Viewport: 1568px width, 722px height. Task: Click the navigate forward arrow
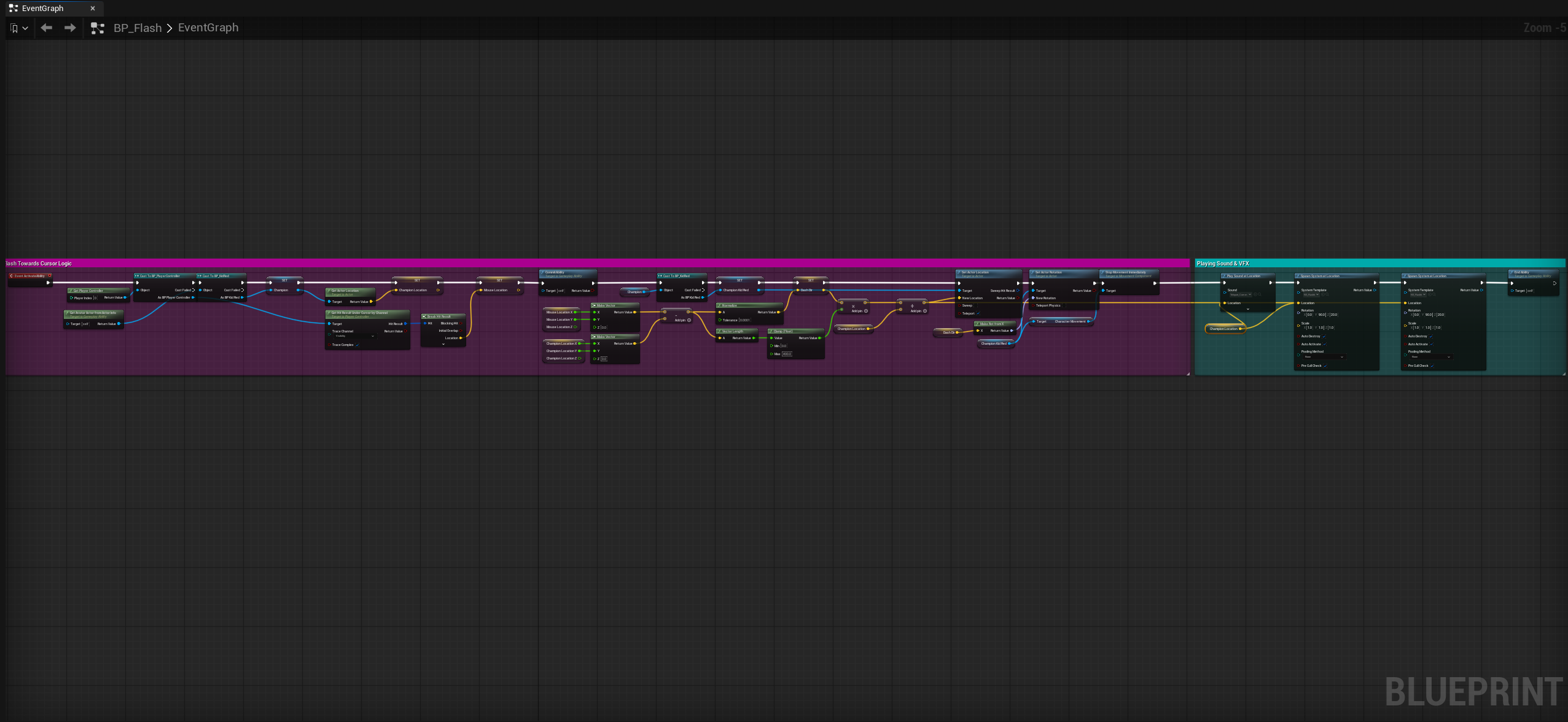(70, 28)
